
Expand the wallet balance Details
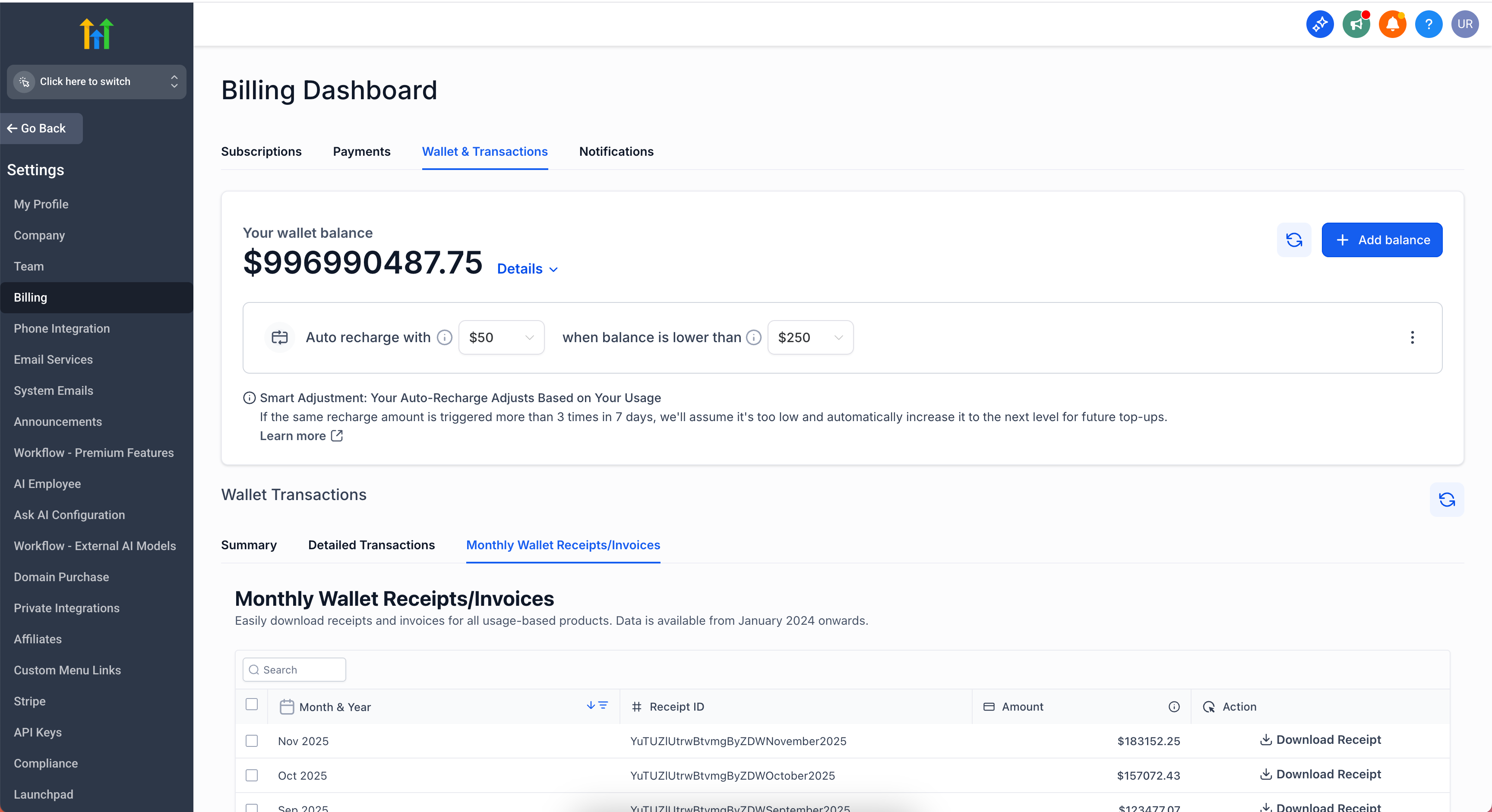[527, 269]
